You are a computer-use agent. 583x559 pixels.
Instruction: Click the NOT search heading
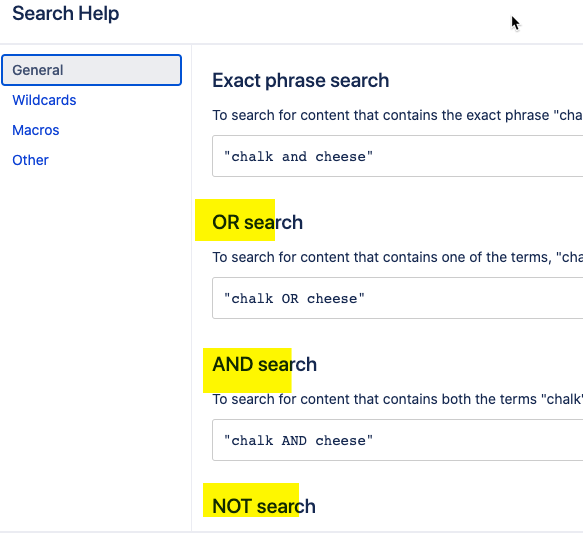(264, 506)
